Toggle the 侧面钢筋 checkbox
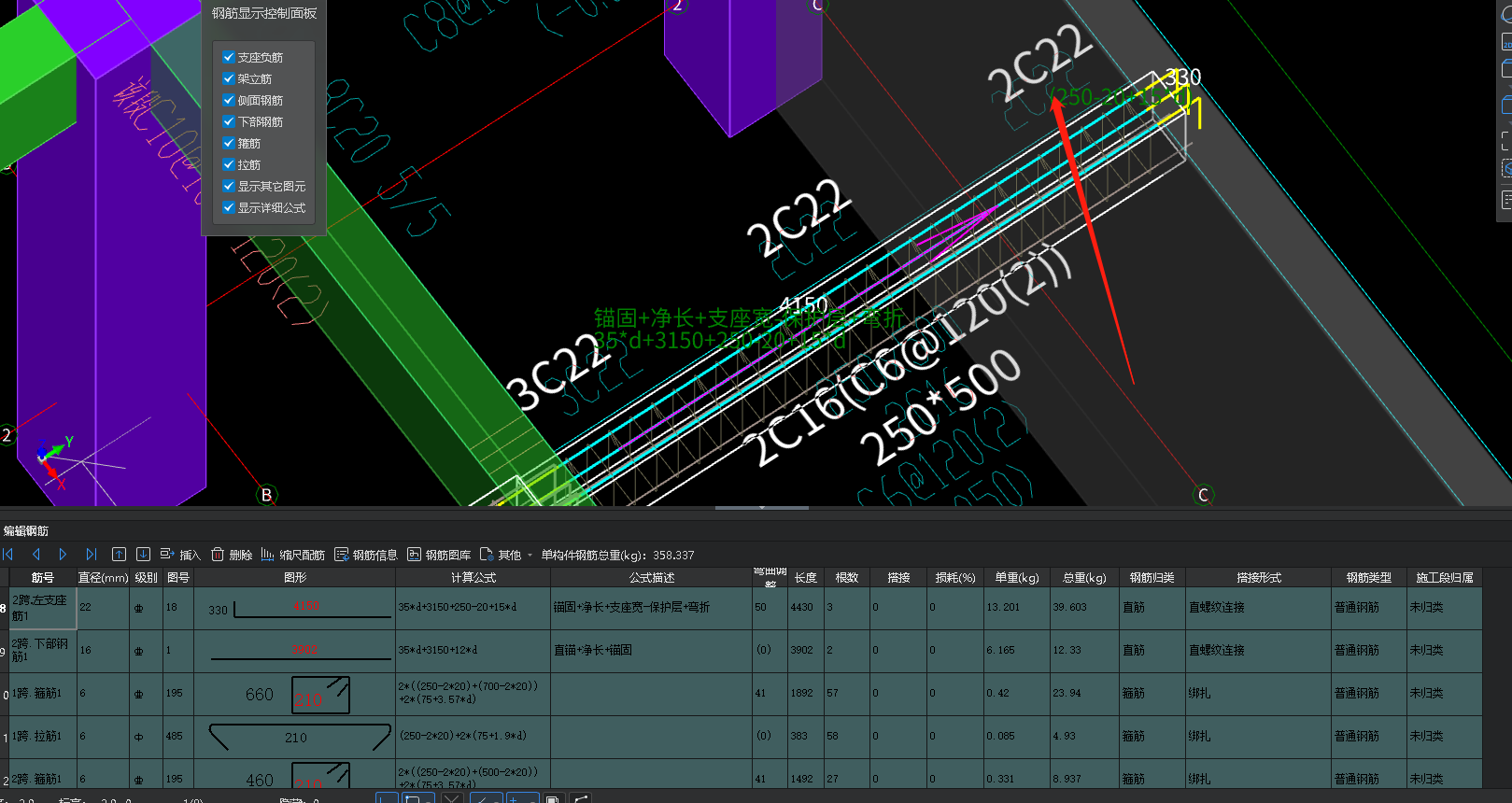 click(x=229, y=100)
